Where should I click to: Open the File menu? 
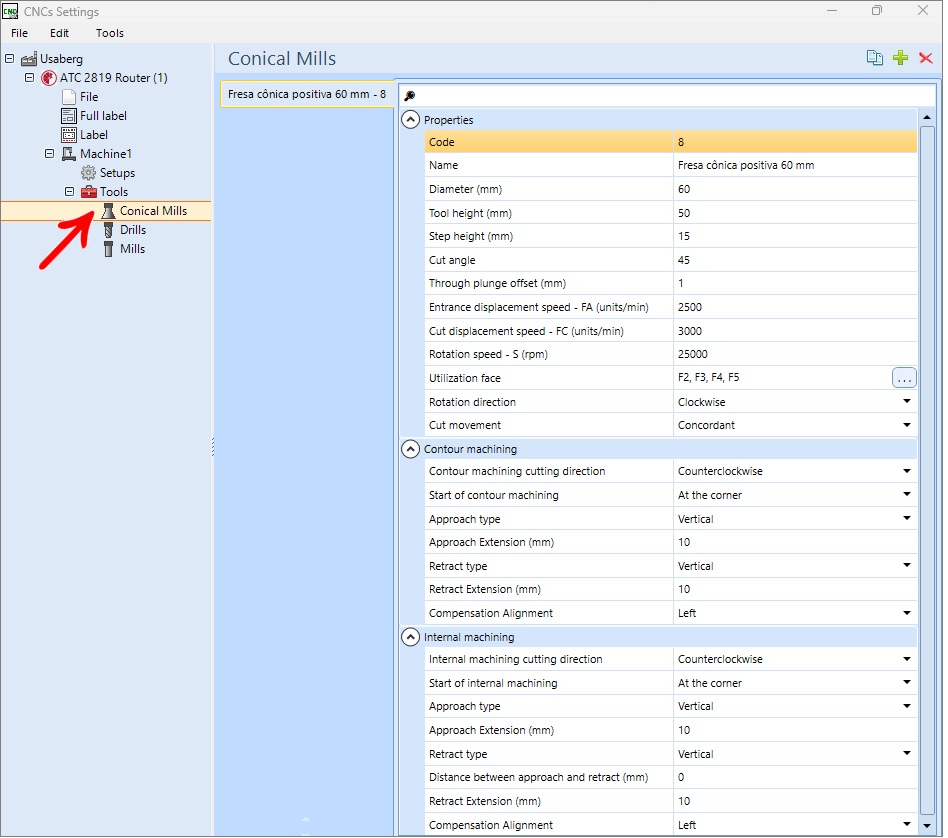tap(19, 33)
